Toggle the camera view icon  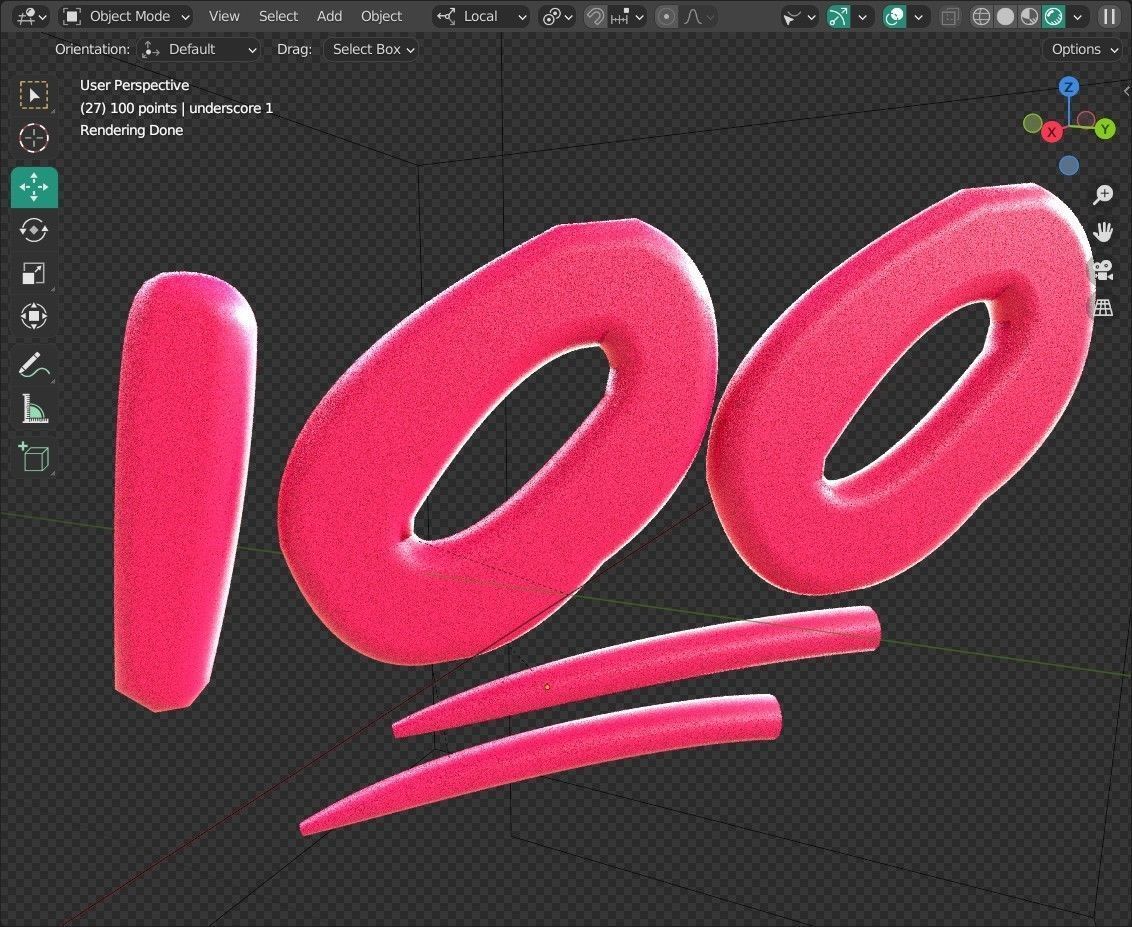[1103, 270]
